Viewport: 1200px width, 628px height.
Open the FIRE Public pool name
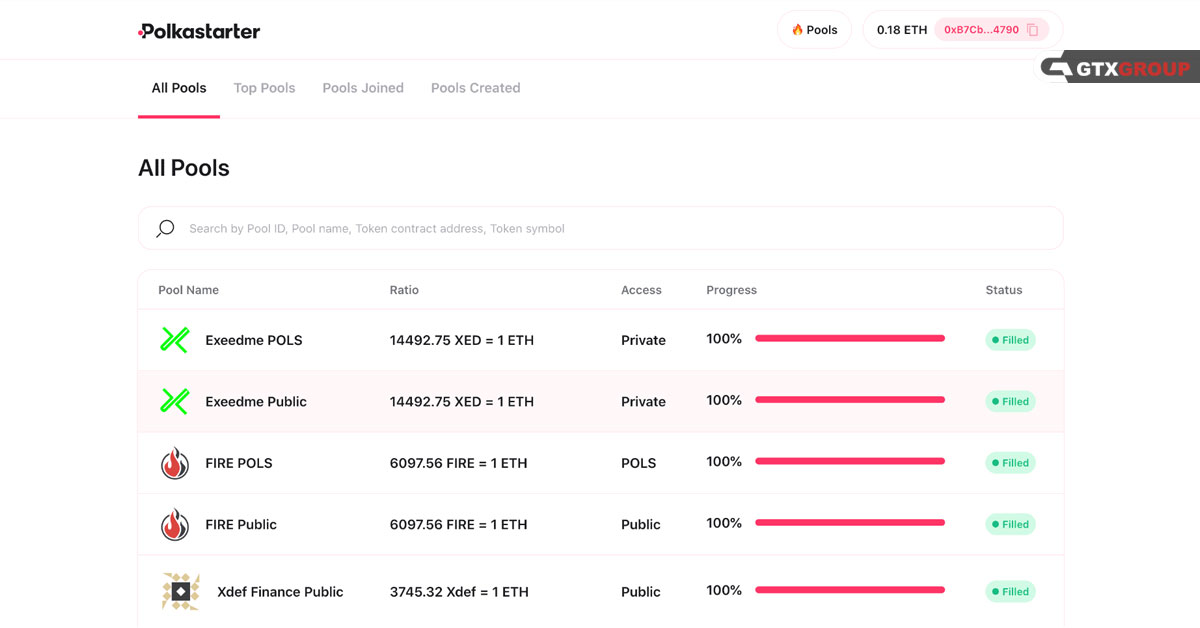coord(241,525)
